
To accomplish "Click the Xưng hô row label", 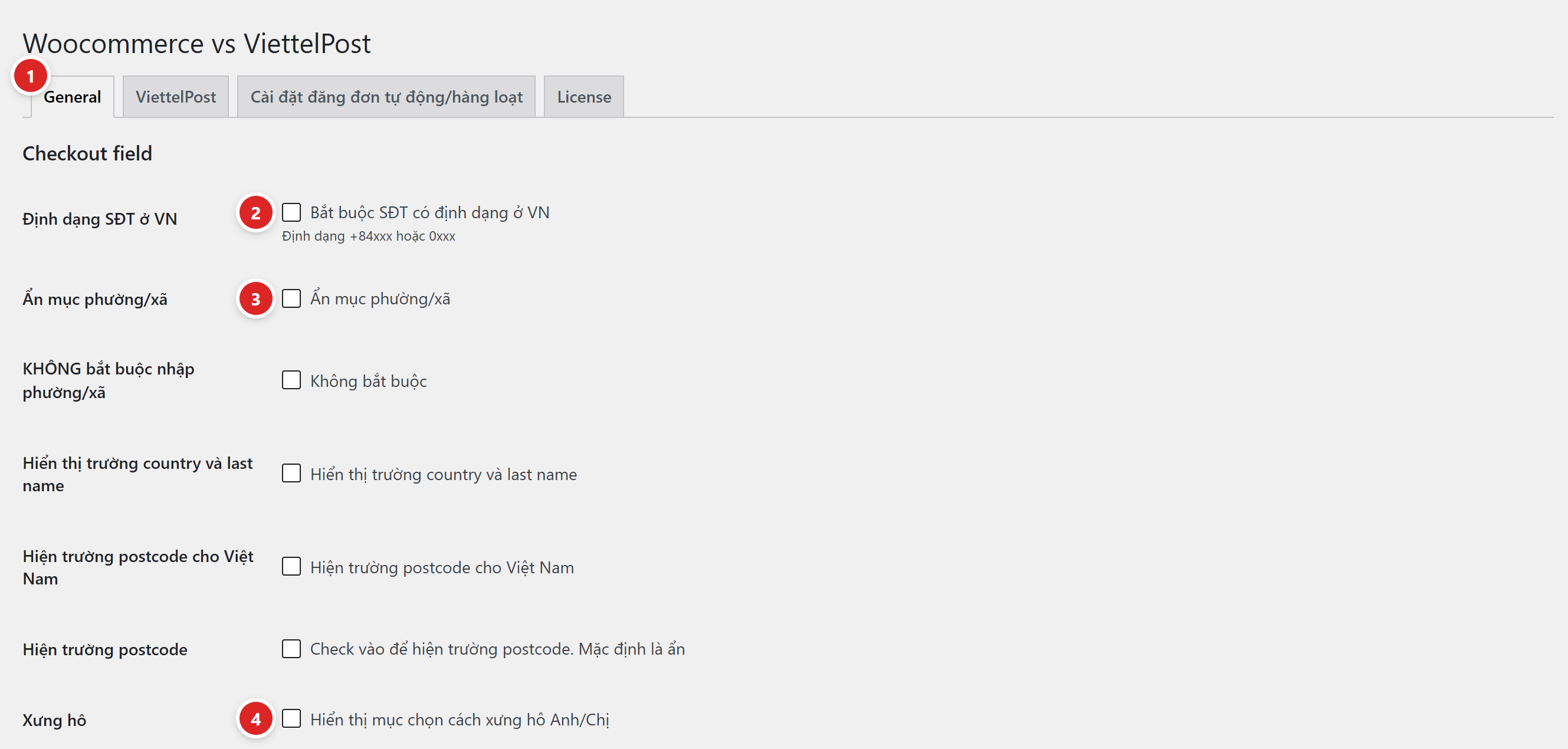I will pyautogui.click(x=54, y=720).
